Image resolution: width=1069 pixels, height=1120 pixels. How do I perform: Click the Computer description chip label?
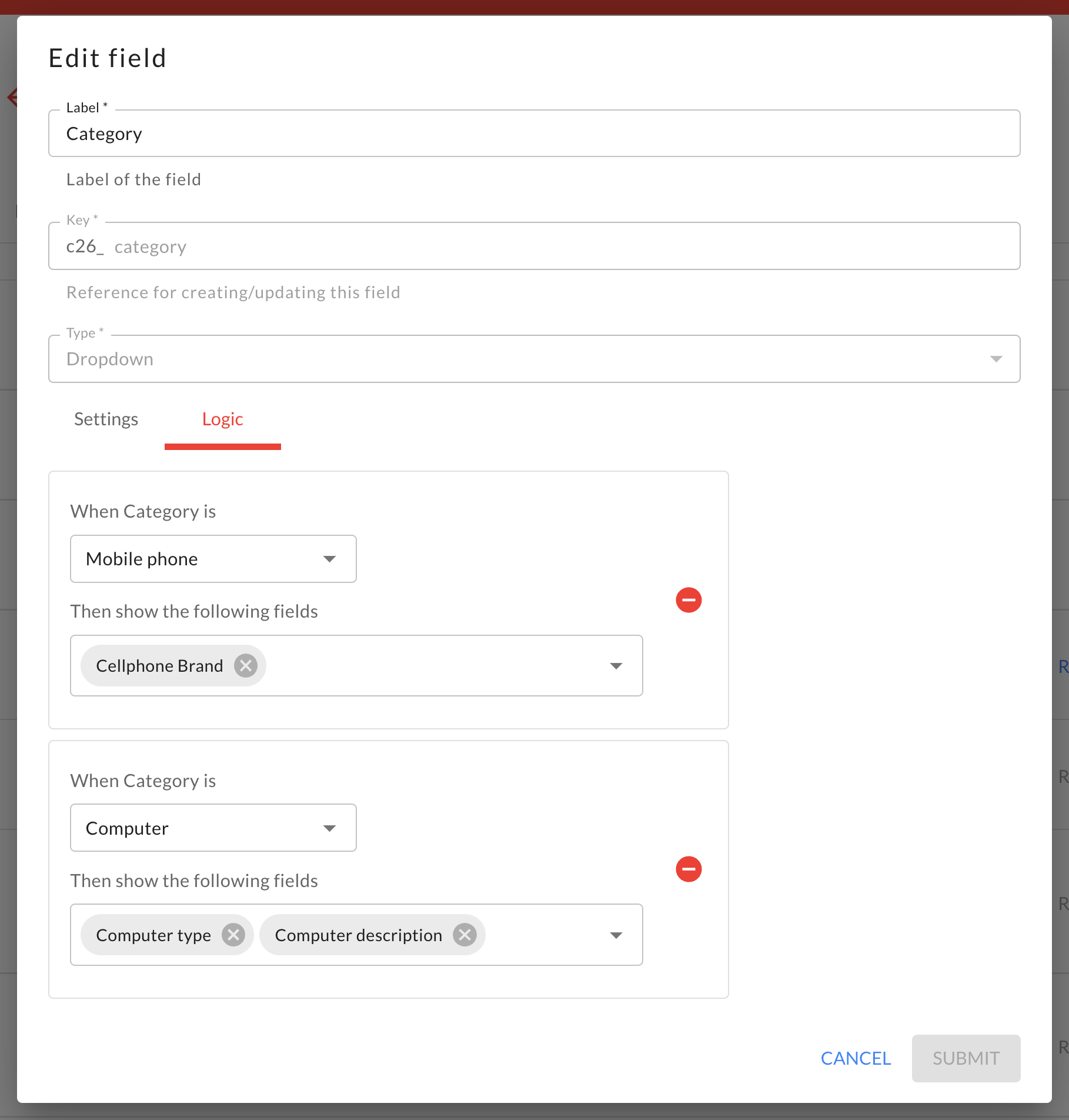pos(359,935)
